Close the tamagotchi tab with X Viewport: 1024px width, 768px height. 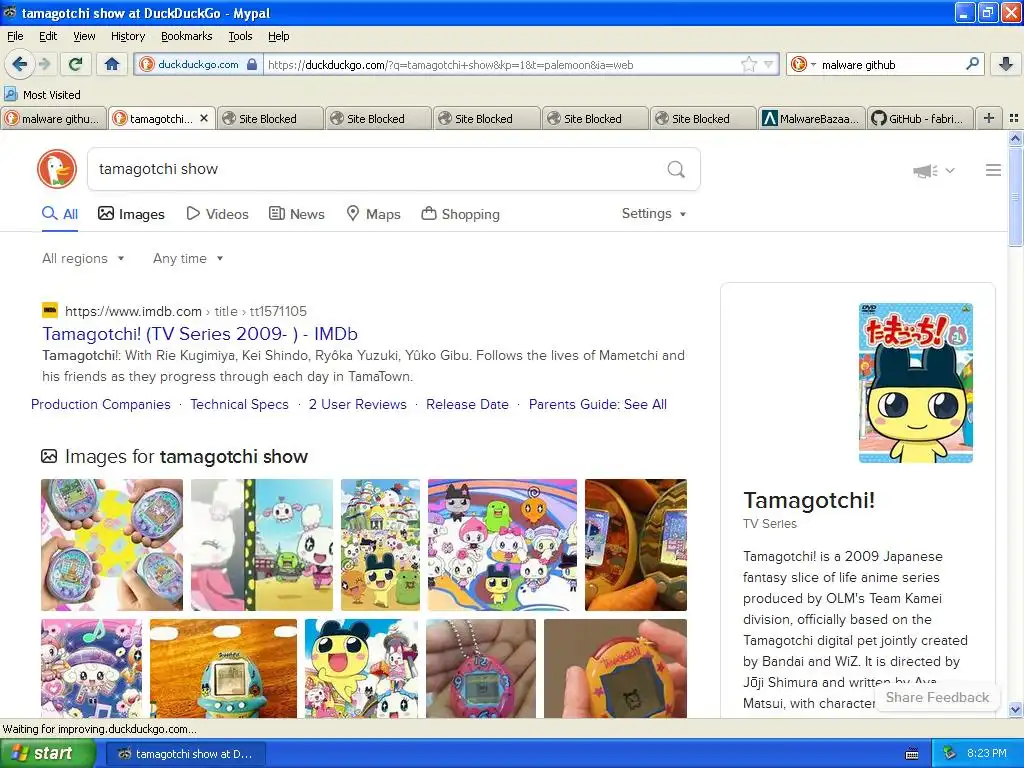(x=204, y=118)
